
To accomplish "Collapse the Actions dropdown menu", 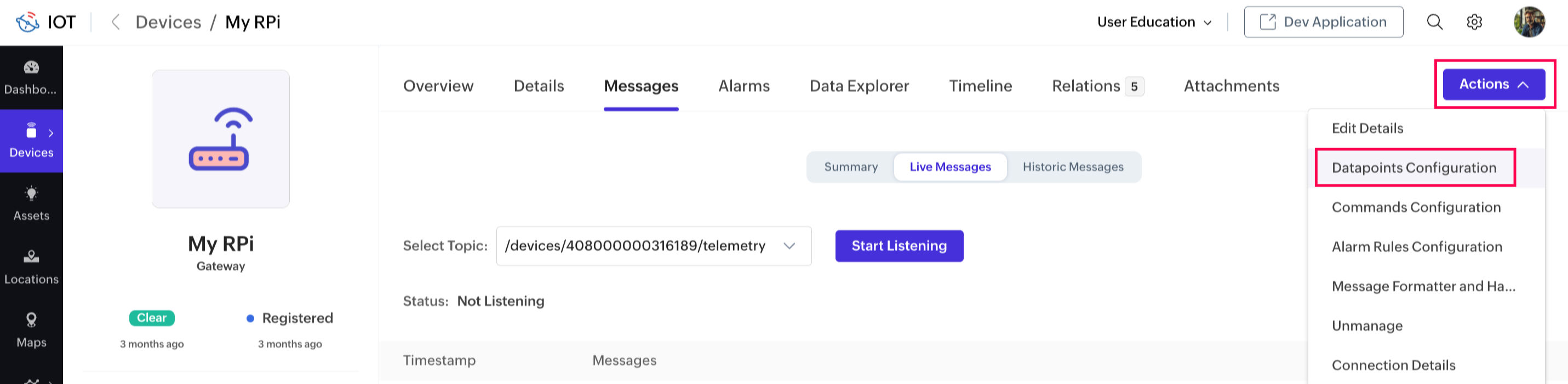I will pyautogui.click(x=1493, y=84).
